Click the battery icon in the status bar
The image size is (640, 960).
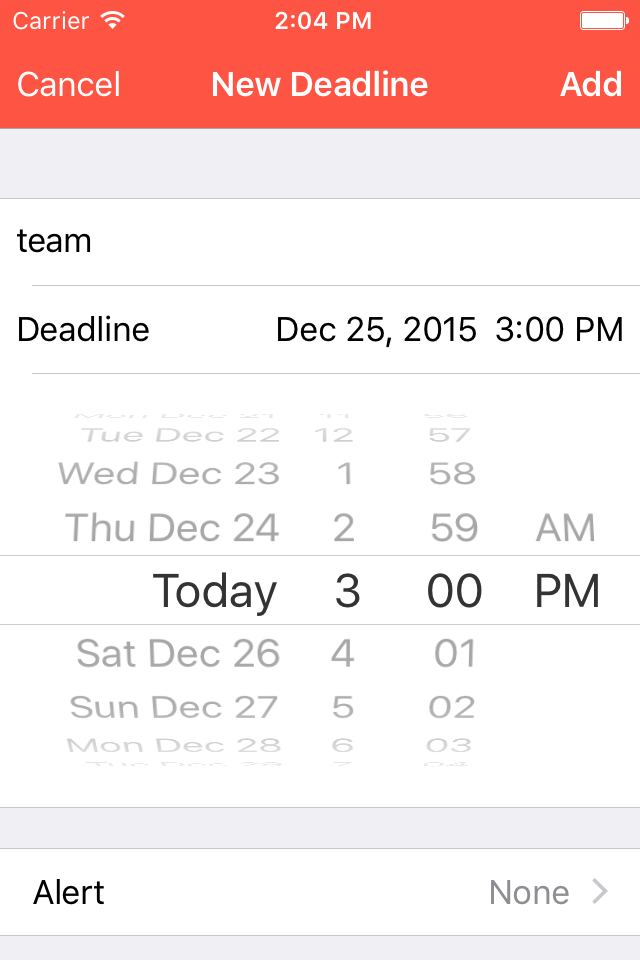[604, 21]
